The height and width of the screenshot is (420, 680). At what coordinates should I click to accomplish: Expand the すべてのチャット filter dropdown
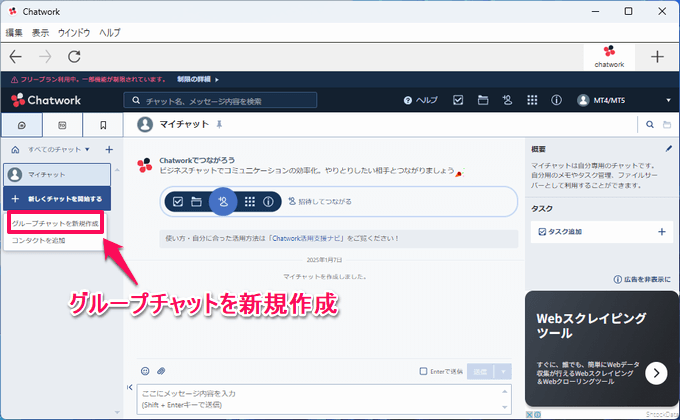59,150
